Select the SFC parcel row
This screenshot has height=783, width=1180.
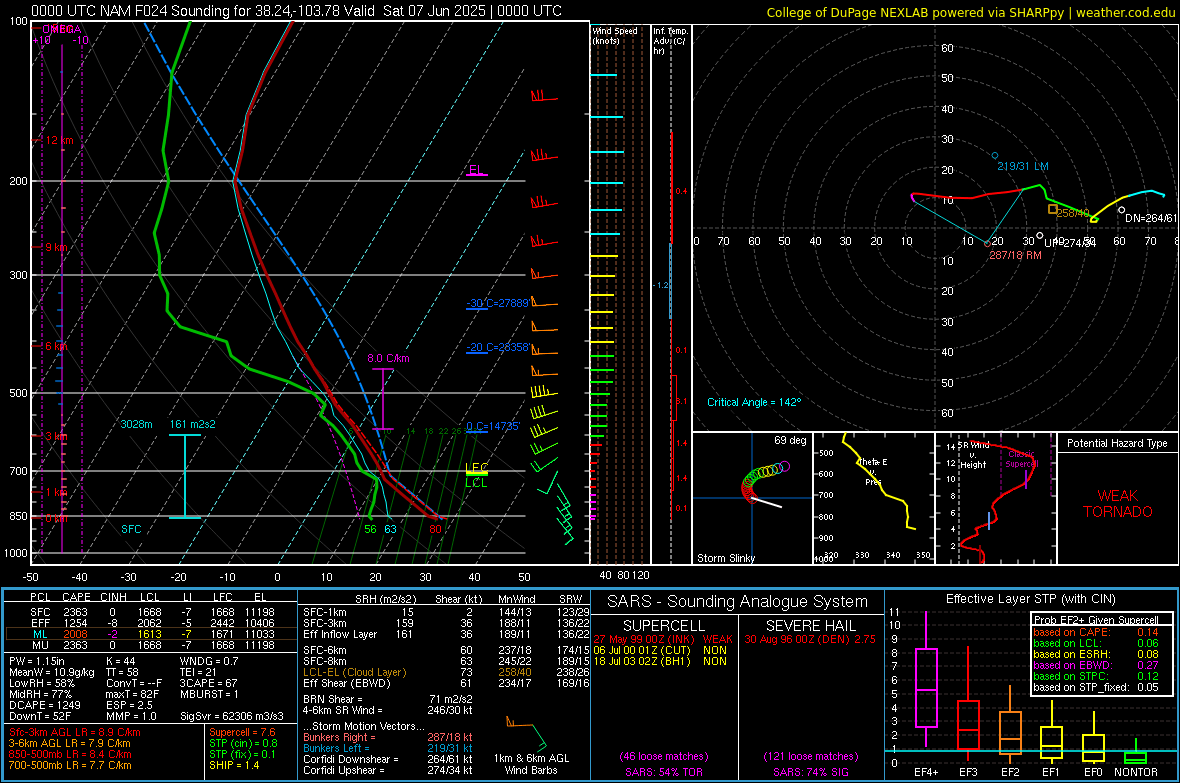(x=152, y=612)
